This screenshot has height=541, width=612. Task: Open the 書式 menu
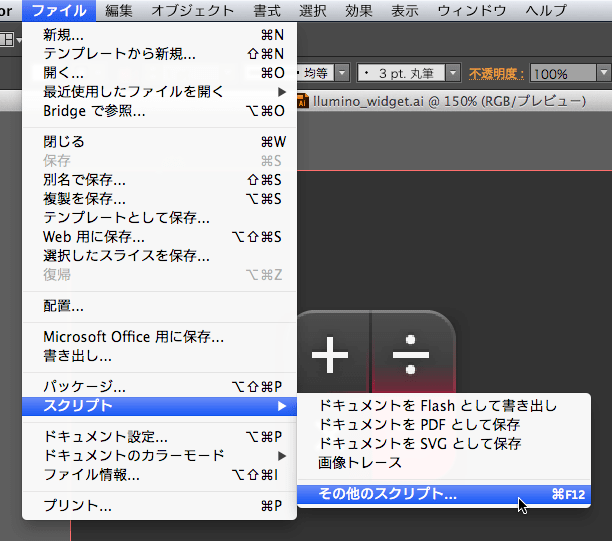click(267, 11)
